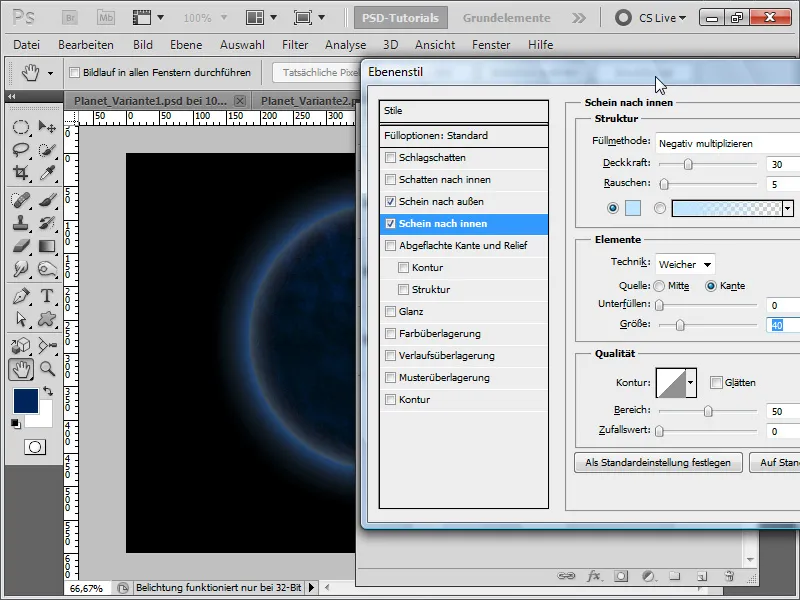Select the Grundelemente workspace

[x=507, y=18]
